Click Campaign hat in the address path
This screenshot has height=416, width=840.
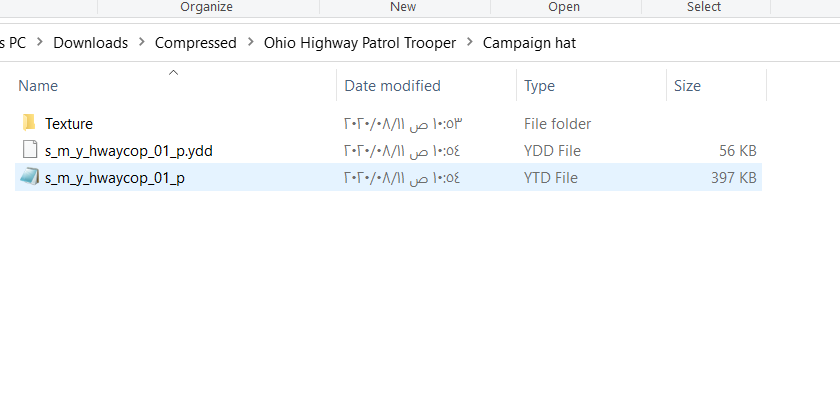[x=529, y=43]
